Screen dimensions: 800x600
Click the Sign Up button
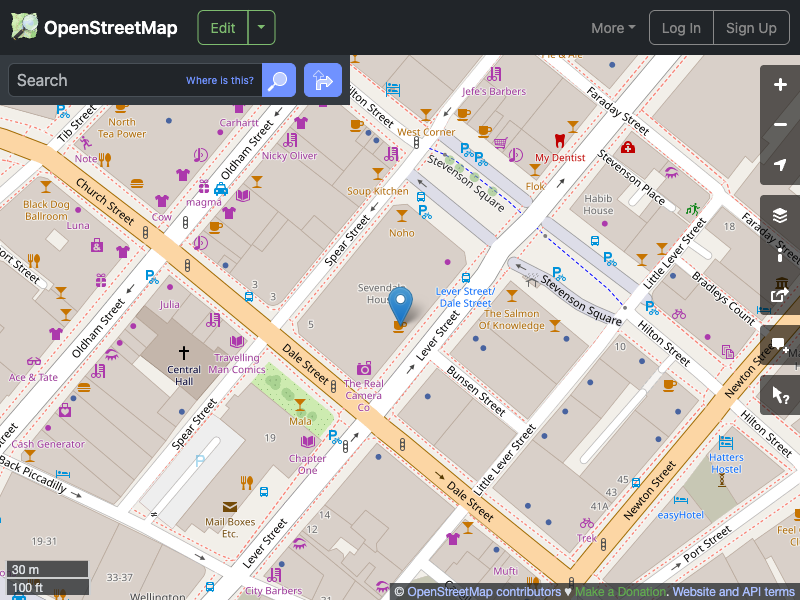(752, 28)
